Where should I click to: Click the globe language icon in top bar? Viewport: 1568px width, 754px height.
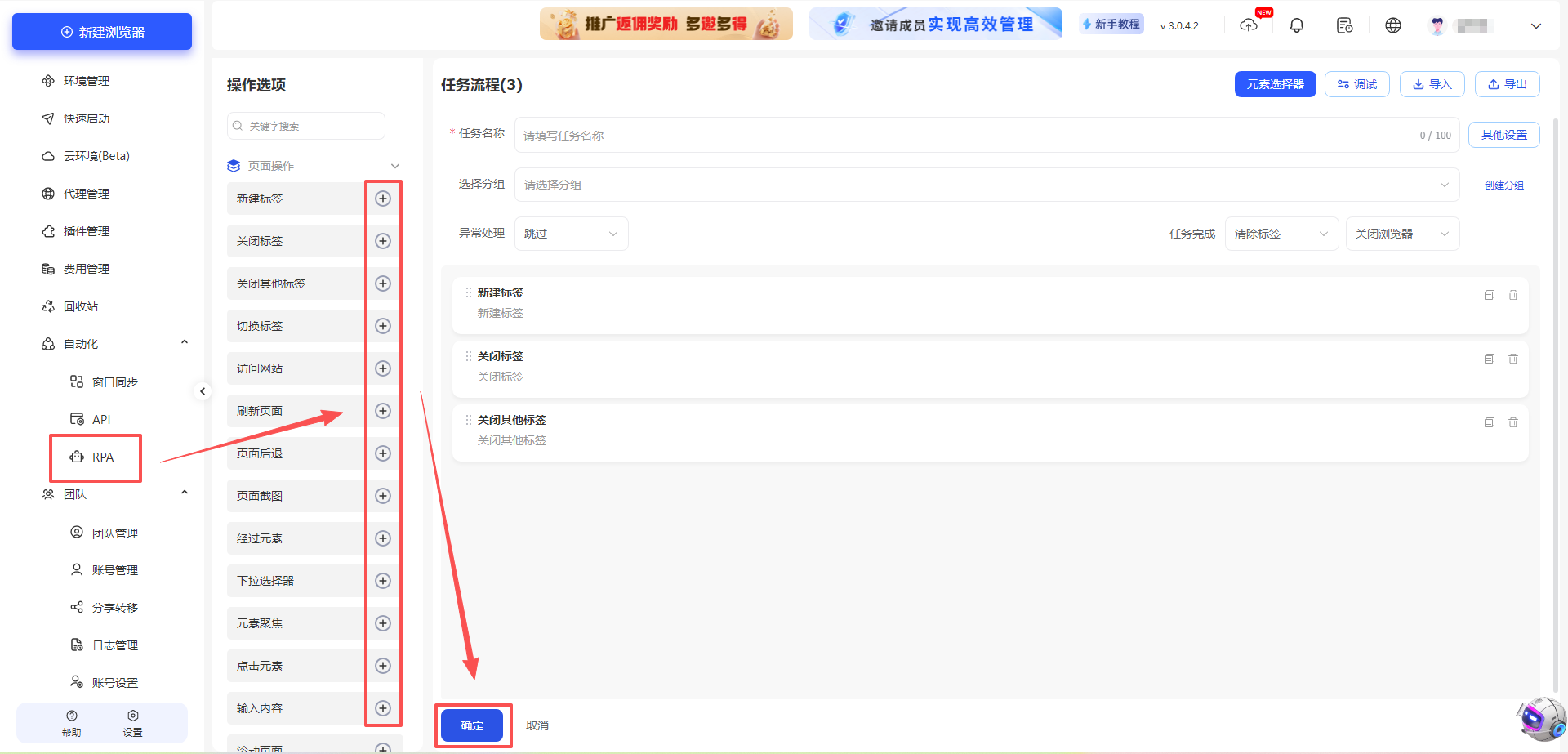pos(1393,25)
